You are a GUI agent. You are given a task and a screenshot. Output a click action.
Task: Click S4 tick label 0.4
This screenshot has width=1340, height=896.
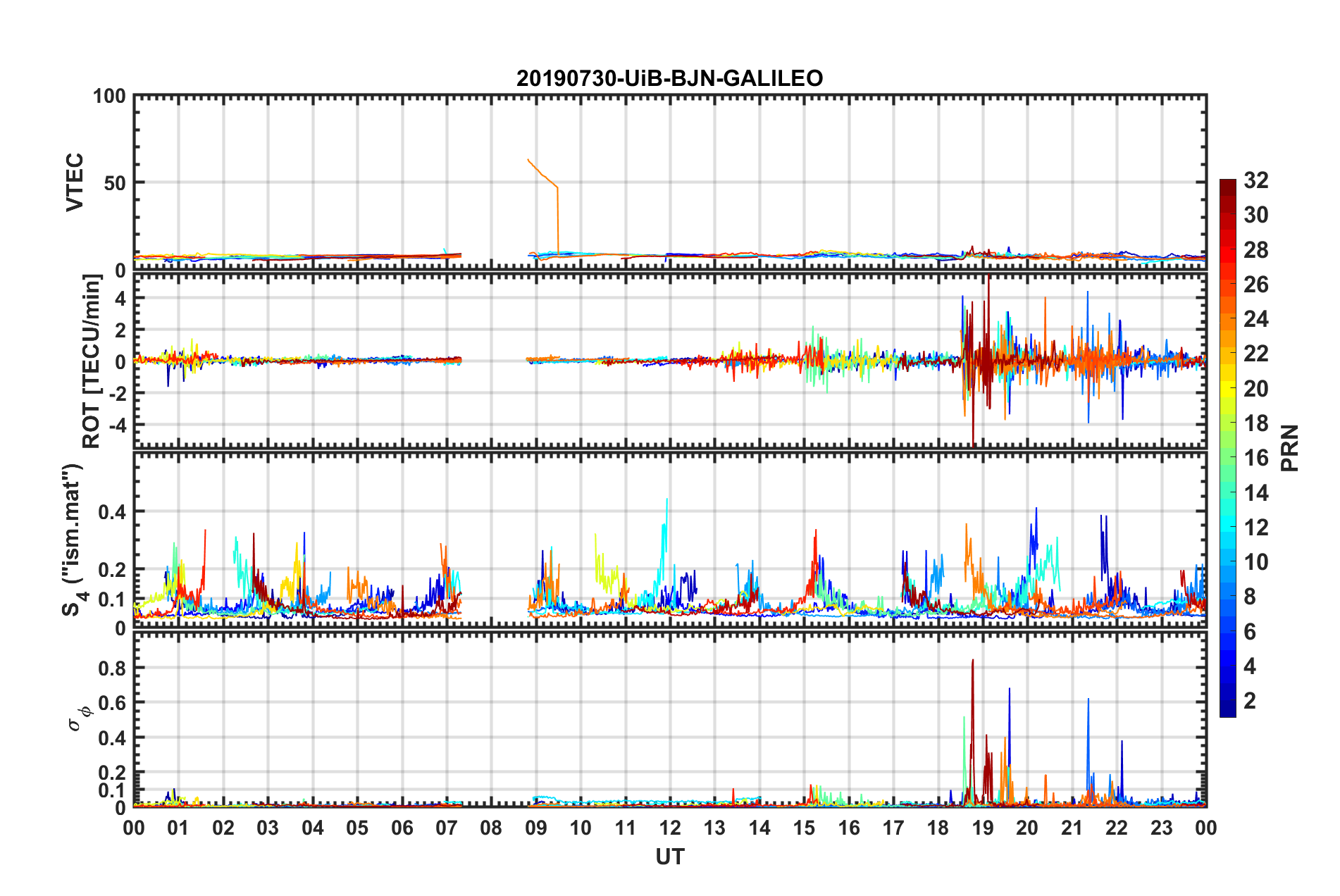point(112,511)
